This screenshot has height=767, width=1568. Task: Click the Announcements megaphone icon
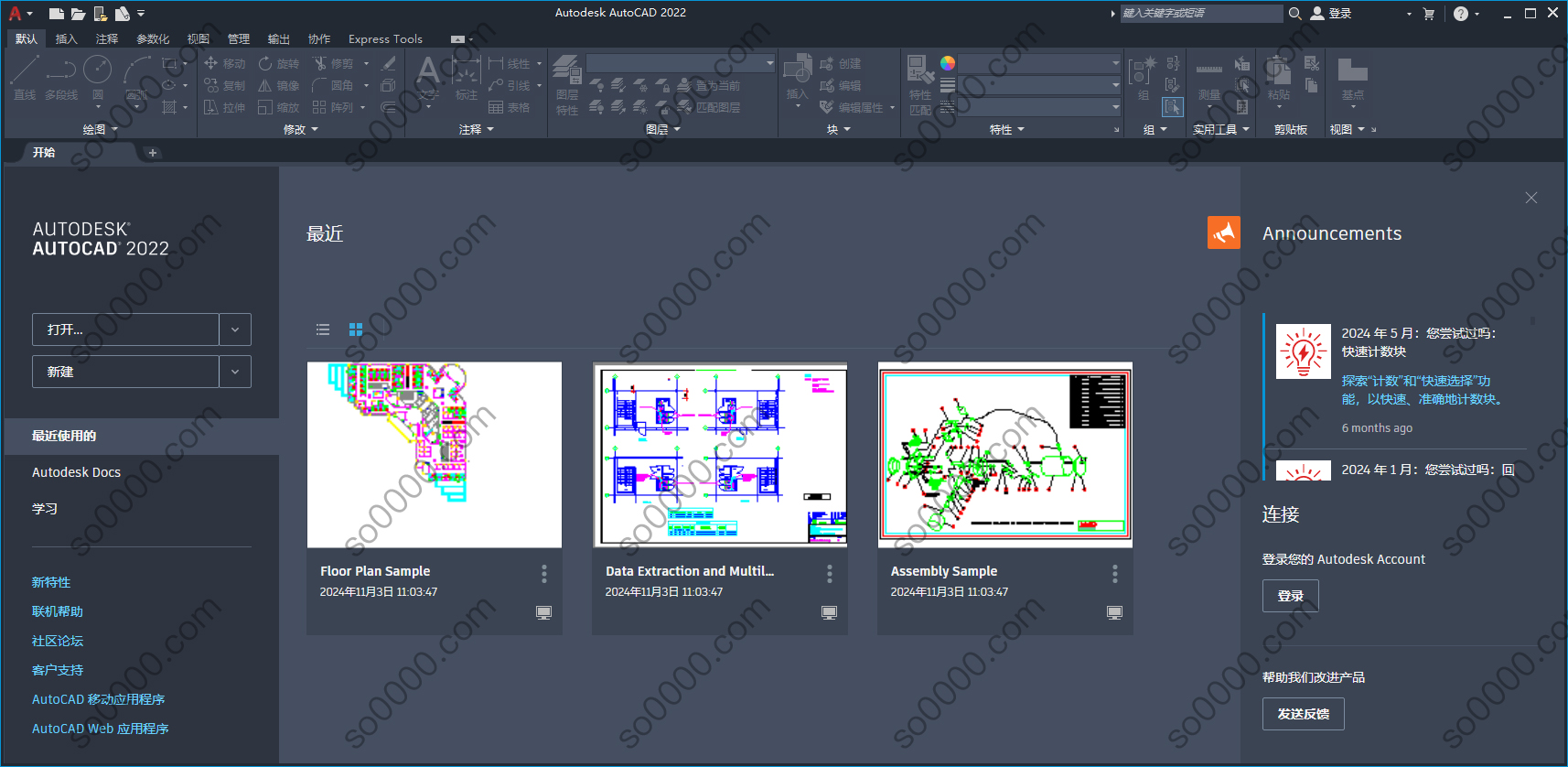point(1224,232)
